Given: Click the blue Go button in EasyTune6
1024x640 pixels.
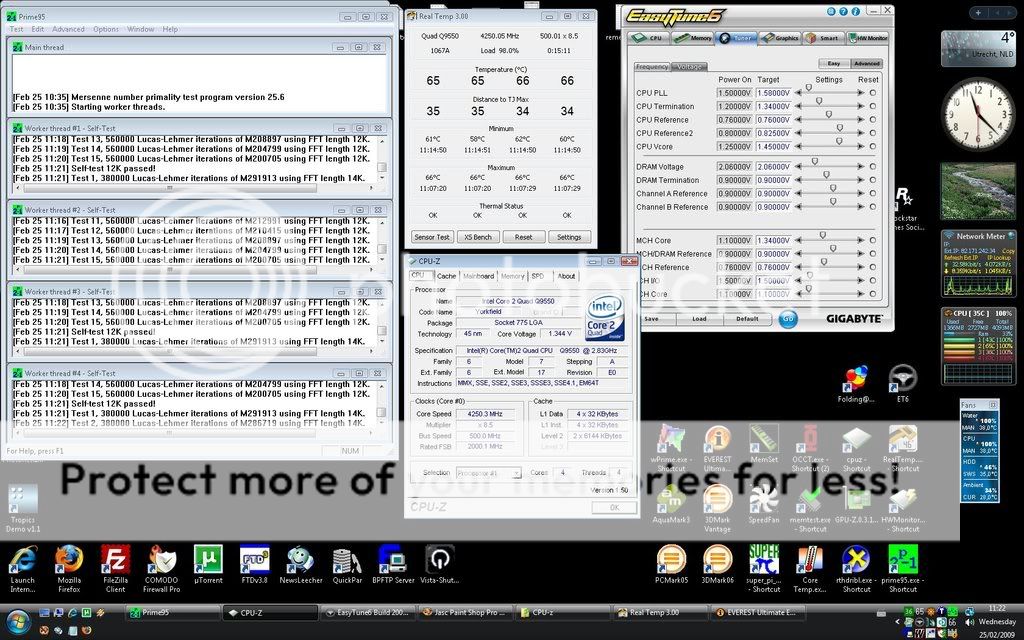Looking at the screenshot, I should [x=788, y=319].
